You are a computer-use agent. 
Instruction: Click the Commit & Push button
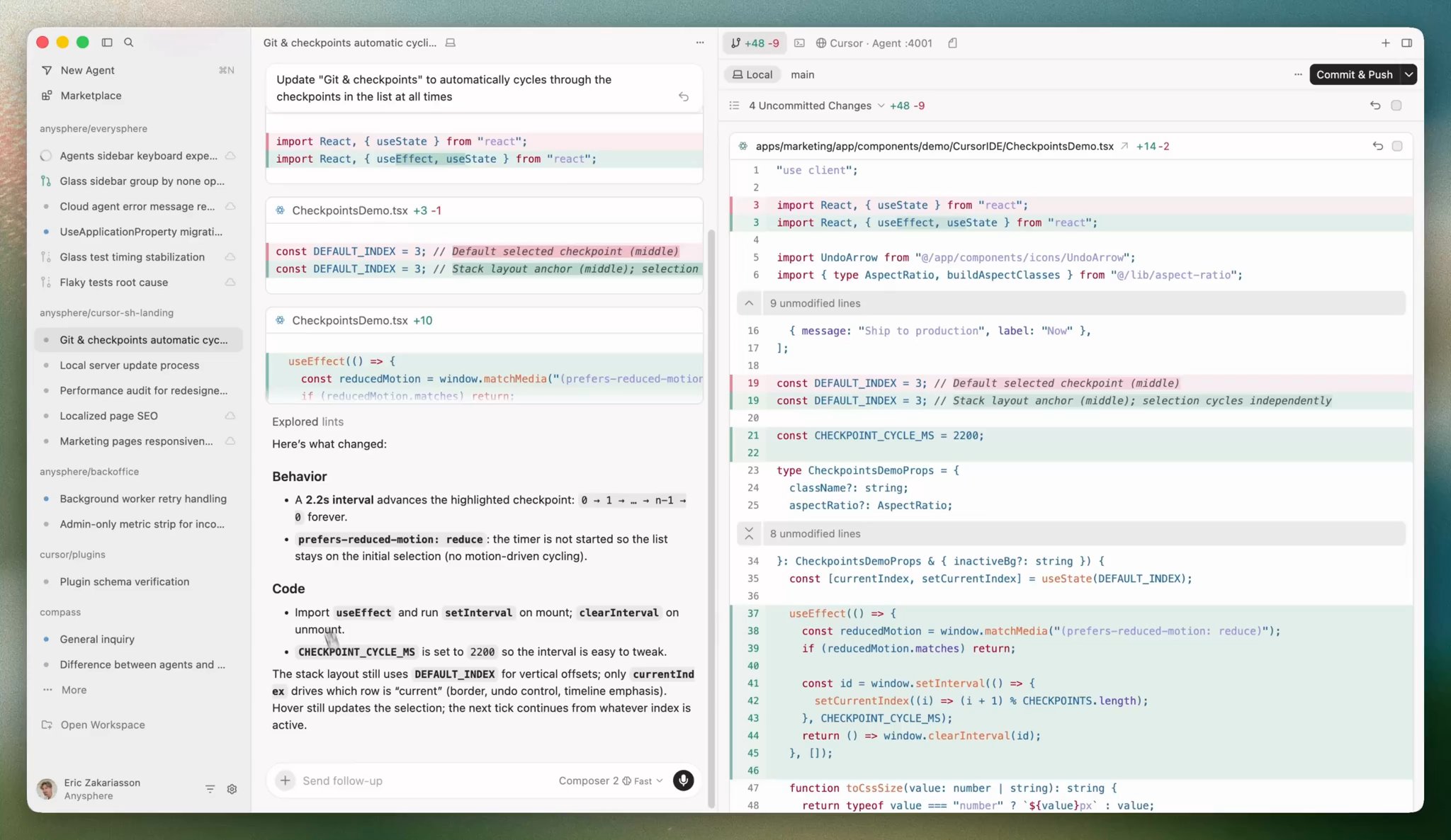click(x=1354, y=74)
